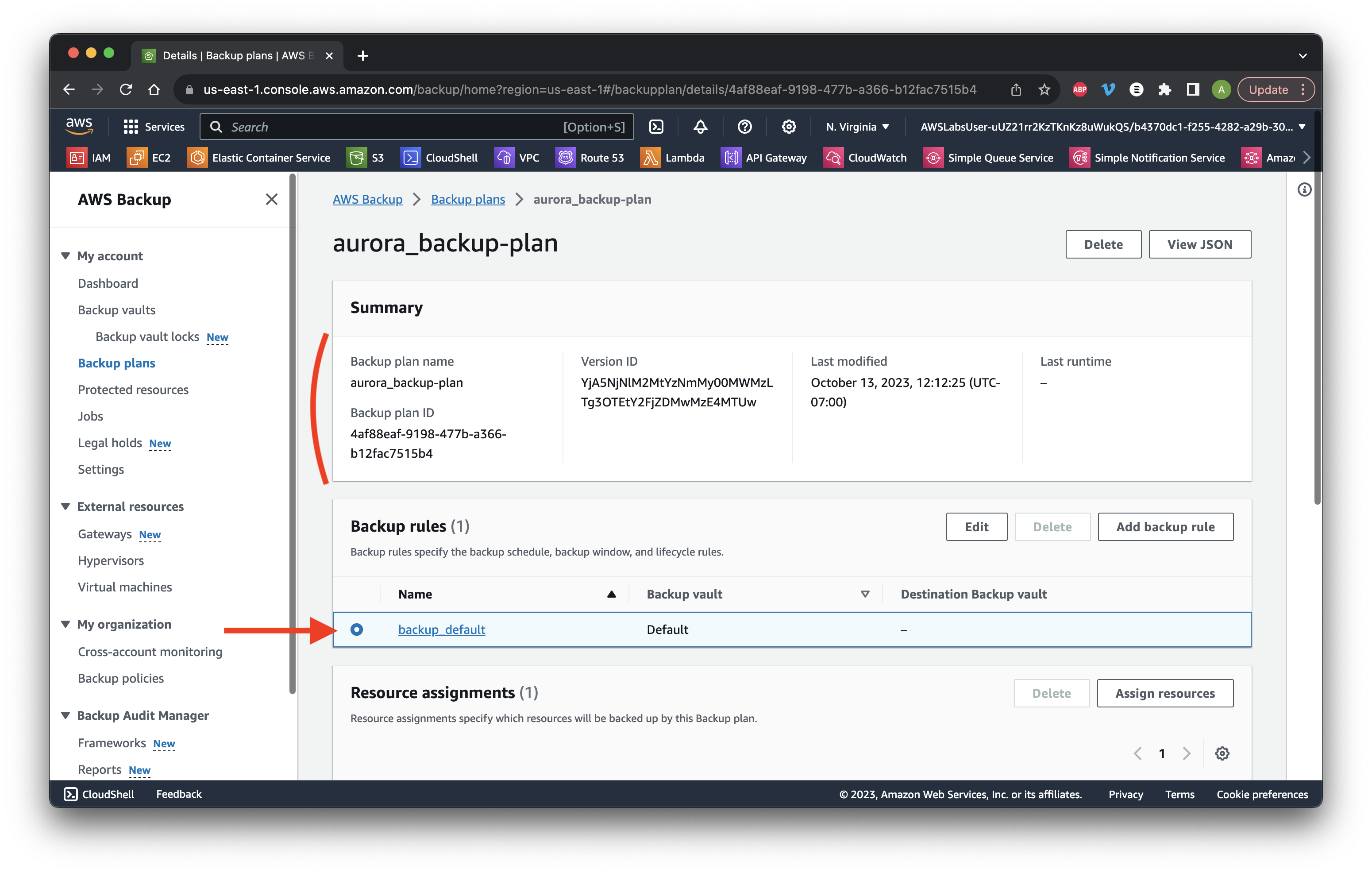Viewport: 1372px width, 873px height.
Task: Open Legal holds in sidebar
Action: [x=109, y=443]
